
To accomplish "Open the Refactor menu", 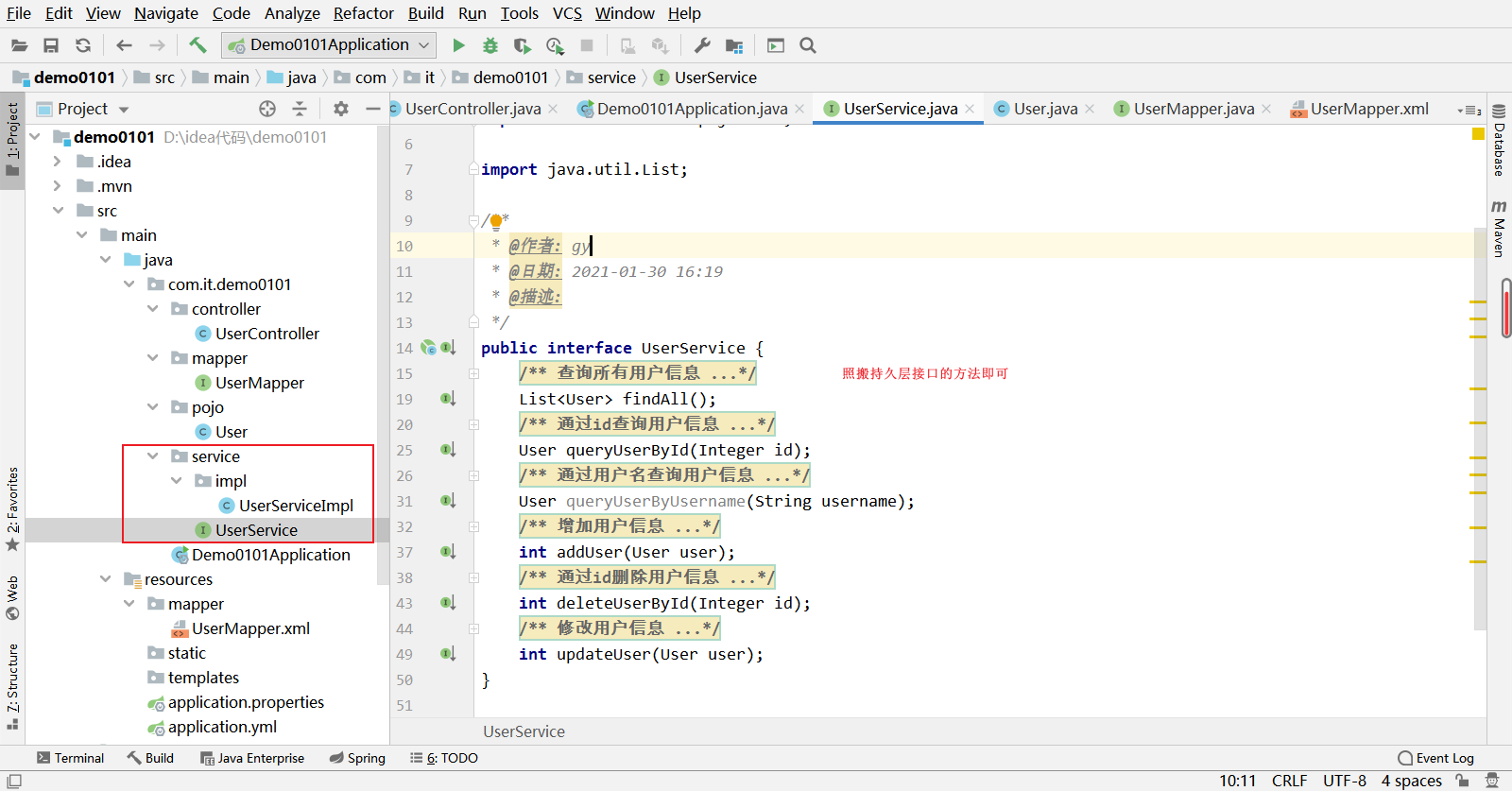I will tap(363, 13).
